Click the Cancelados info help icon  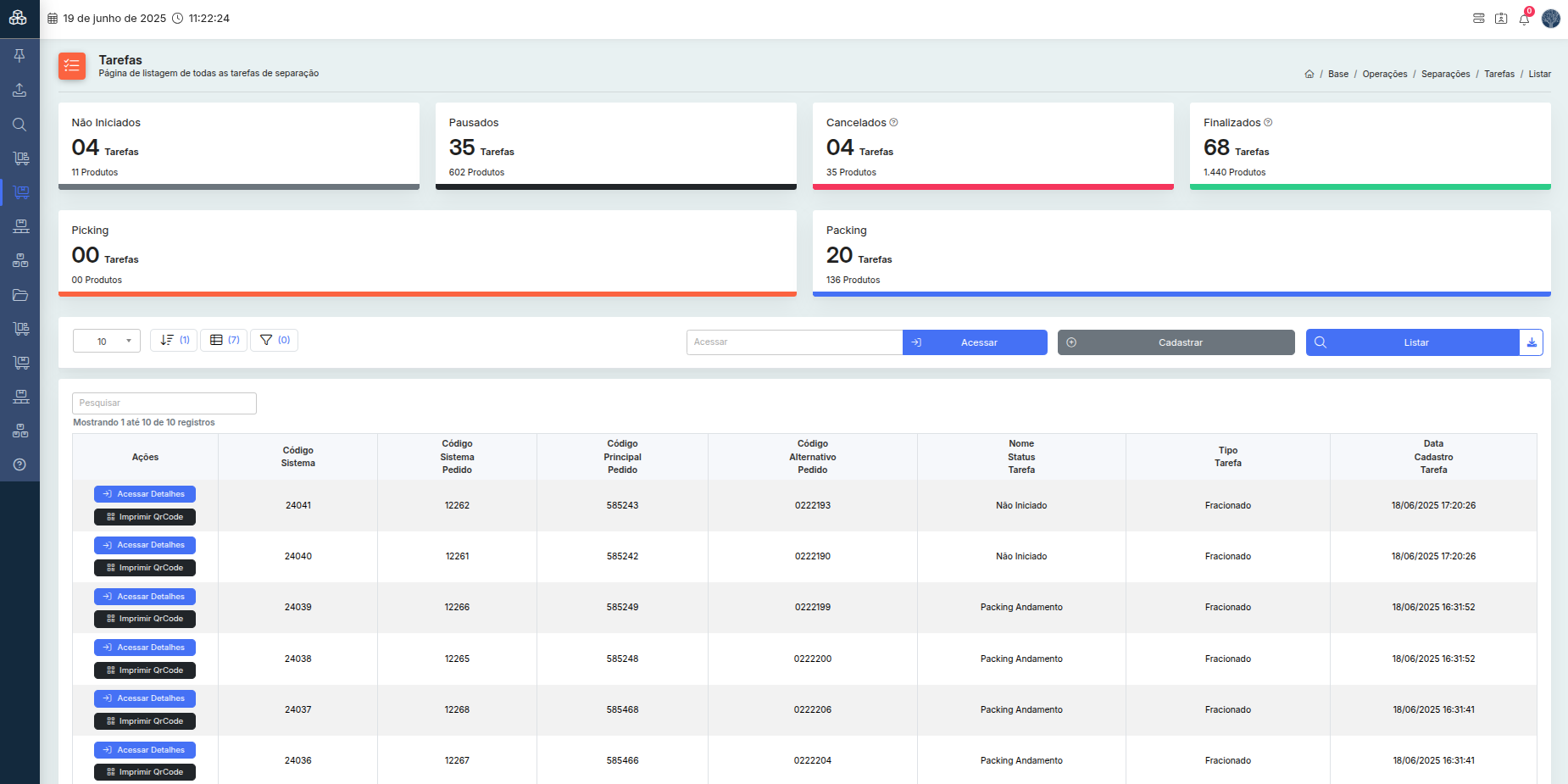tap(893, 123)
